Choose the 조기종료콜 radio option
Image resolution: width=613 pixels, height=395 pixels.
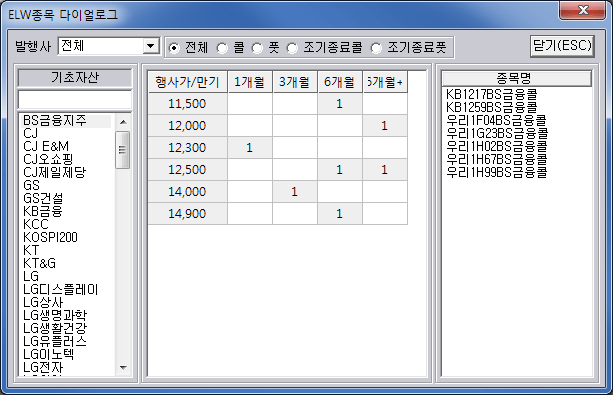[x=292, y=48]
